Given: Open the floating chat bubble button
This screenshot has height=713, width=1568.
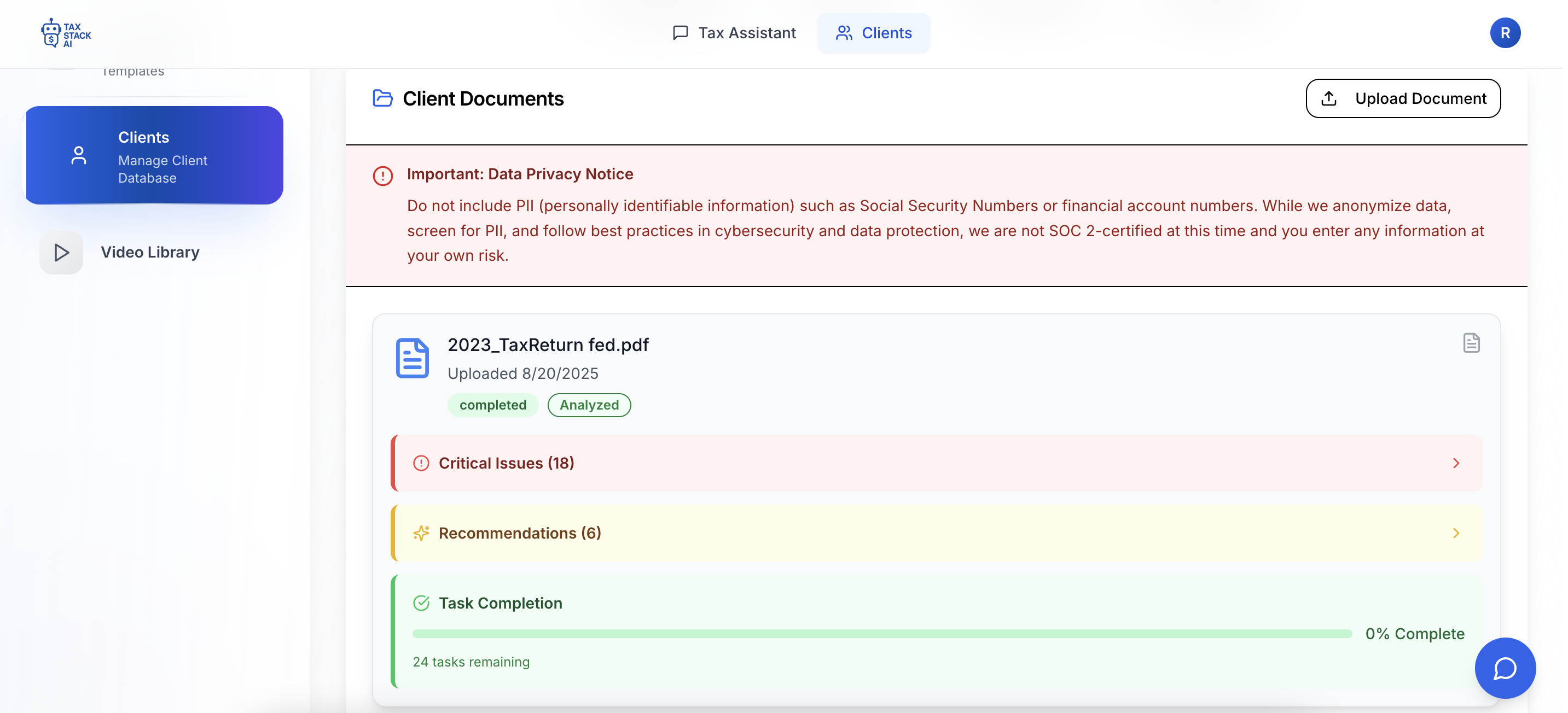Looking at the screenshot, I should [1504, 668].
